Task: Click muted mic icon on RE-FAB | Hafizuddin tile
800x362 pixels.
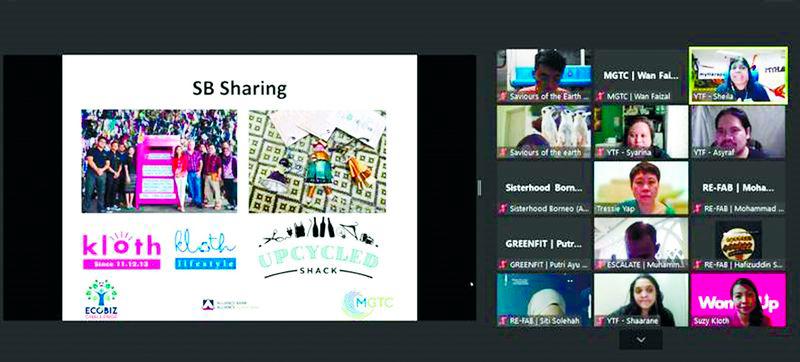Action: point(698,264)
